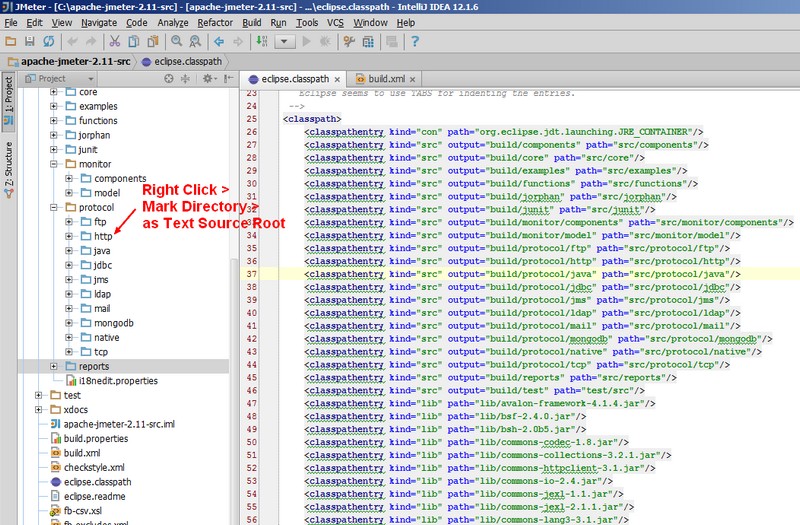Click the Find magnifier icon in toolbar
This screenshot has width=800, height=525.
tap(177, 41)
